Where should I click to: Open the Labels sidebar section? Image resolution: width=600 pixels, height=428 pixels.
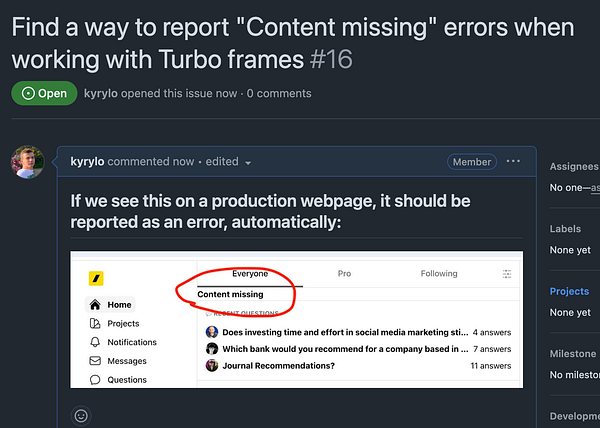(x=565, y=229)
